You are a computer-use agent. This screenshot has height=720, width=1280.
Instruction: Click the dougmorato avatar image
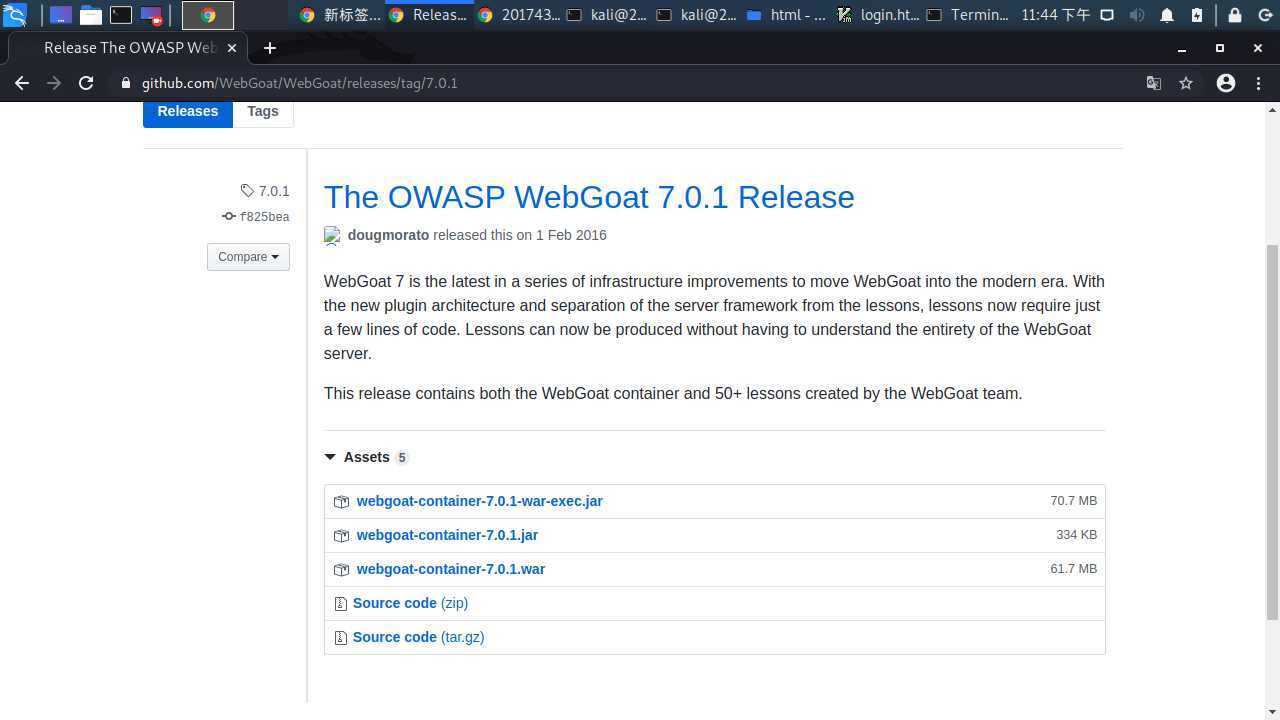click(x=332, y=236)
